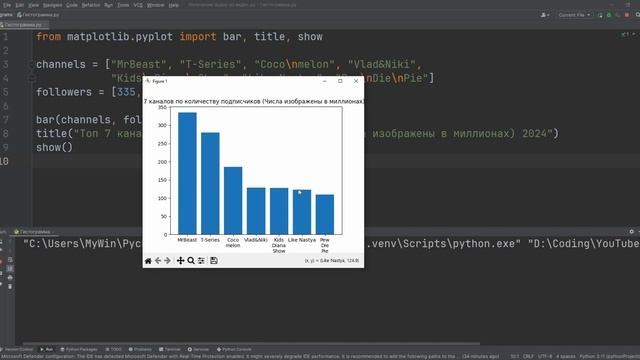Select the pan axes tool in Figure 1
Image resolution: width=640 pixels, height=360 pixels.
[180, 261]
